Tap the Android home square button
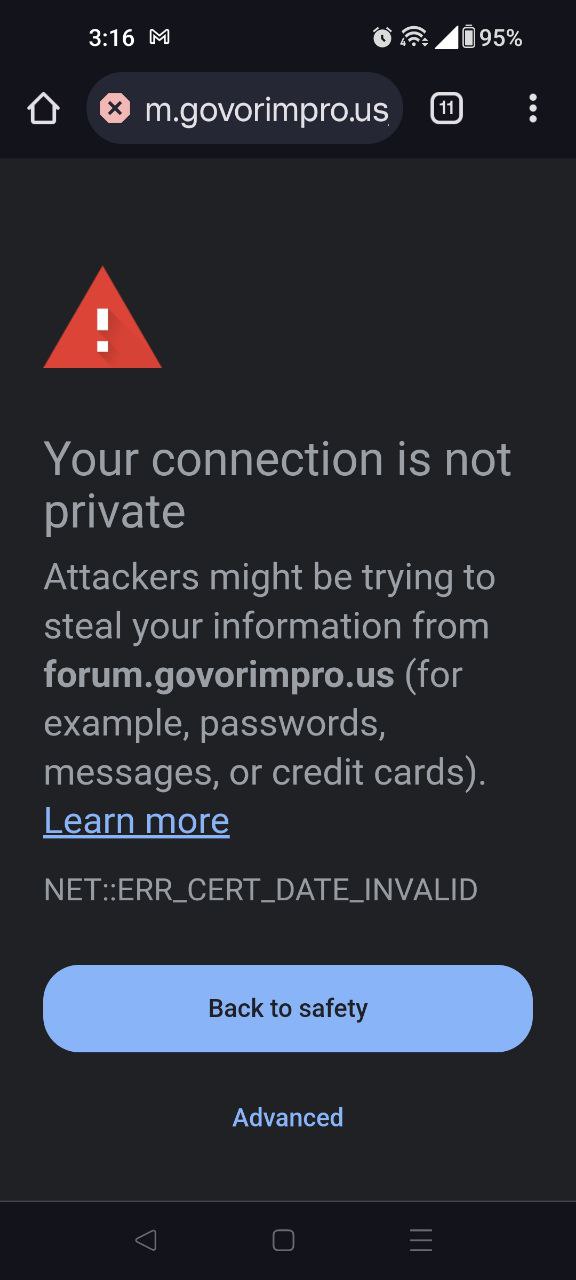Image resolution: width=576 pixels, height=1280 pixels. click(284, 1240)
